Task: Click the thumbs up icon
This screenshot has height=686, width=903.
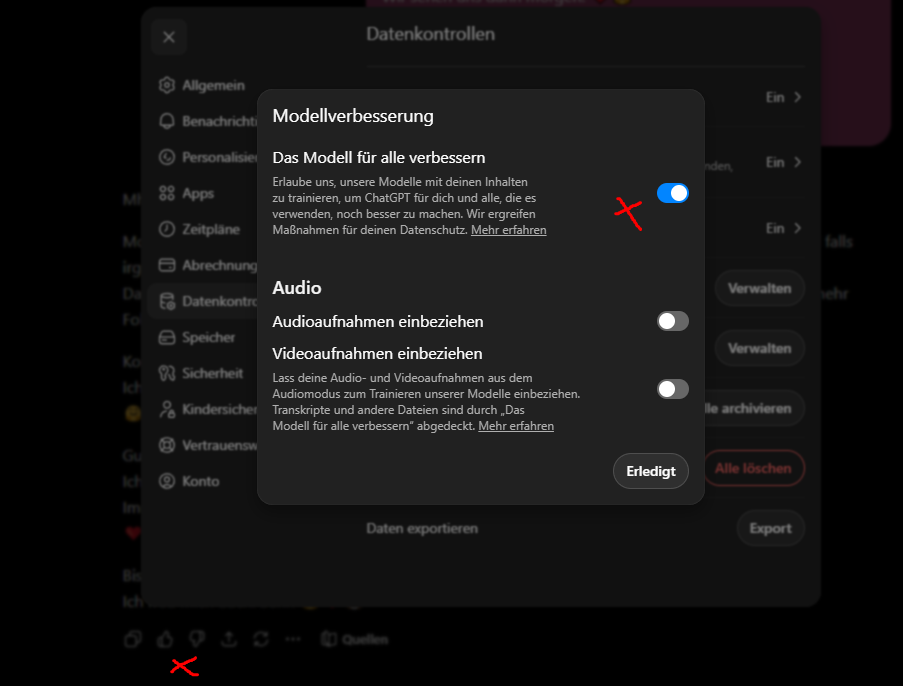Action: [x=165, y=639]
